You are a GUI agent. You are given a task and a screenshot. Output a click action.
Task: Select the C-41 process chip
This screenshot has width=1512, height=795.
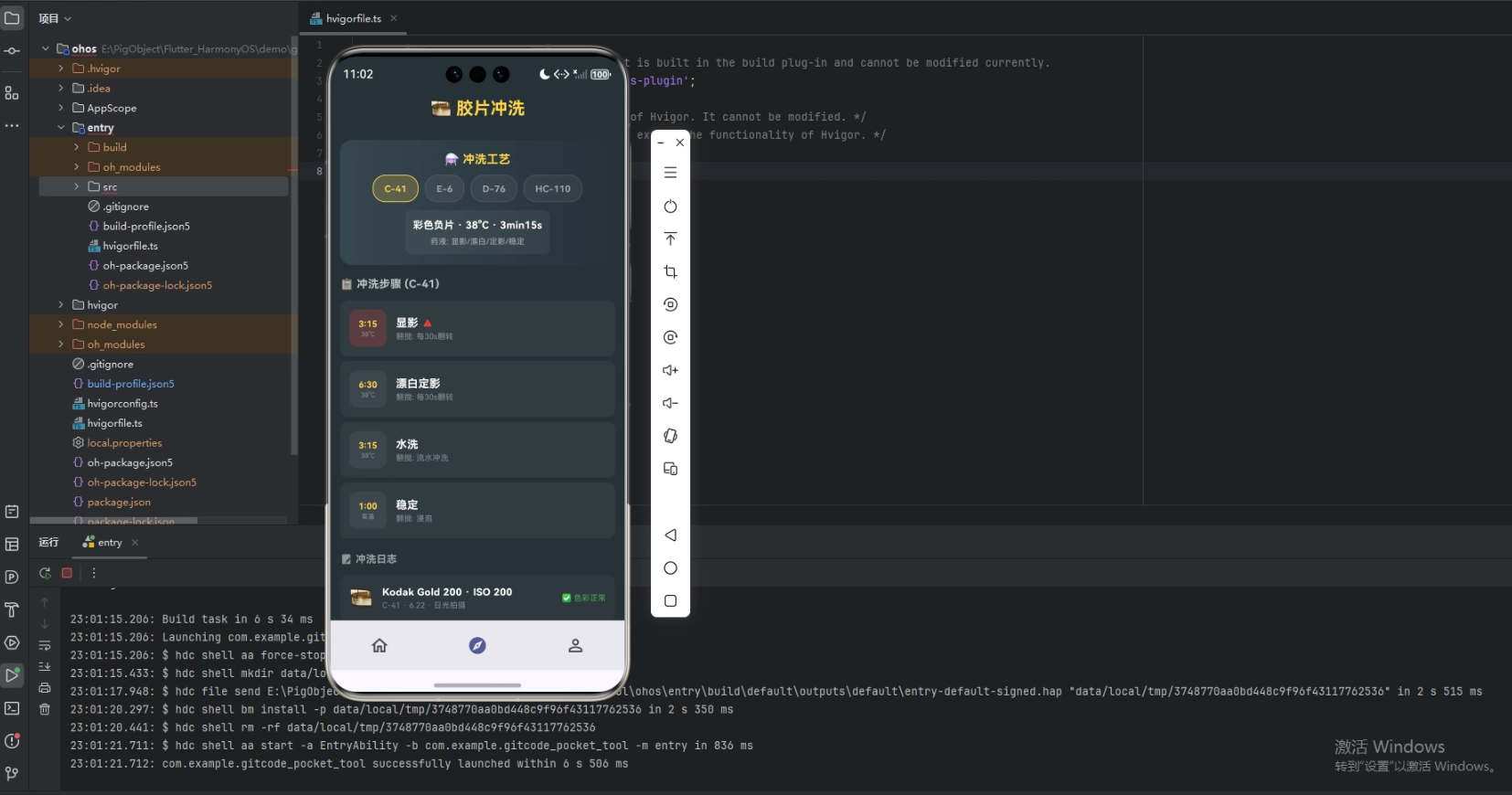coord(395,189)
